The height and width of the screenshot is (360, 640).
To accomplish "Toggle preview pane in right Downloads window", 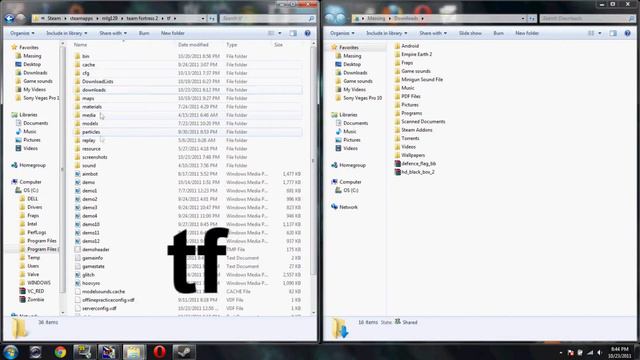I will tap(613, 33).
